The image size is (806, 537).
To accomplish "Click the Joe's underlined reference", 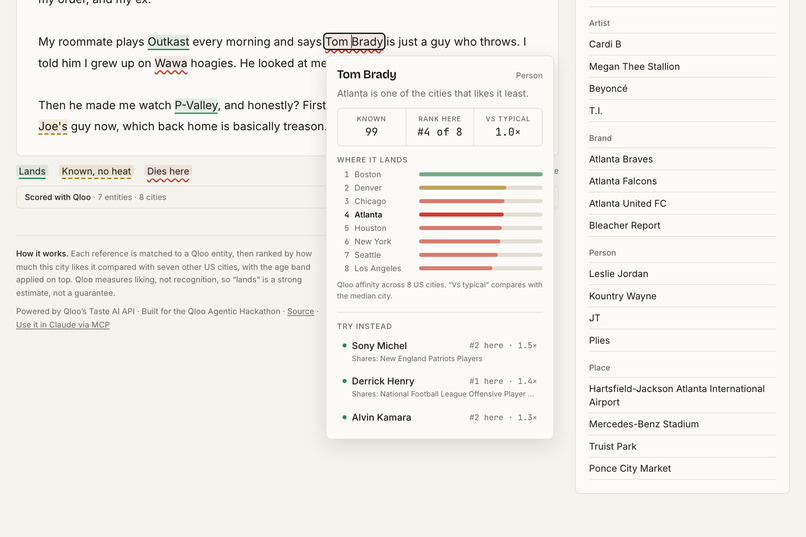I will pos(52,126).
